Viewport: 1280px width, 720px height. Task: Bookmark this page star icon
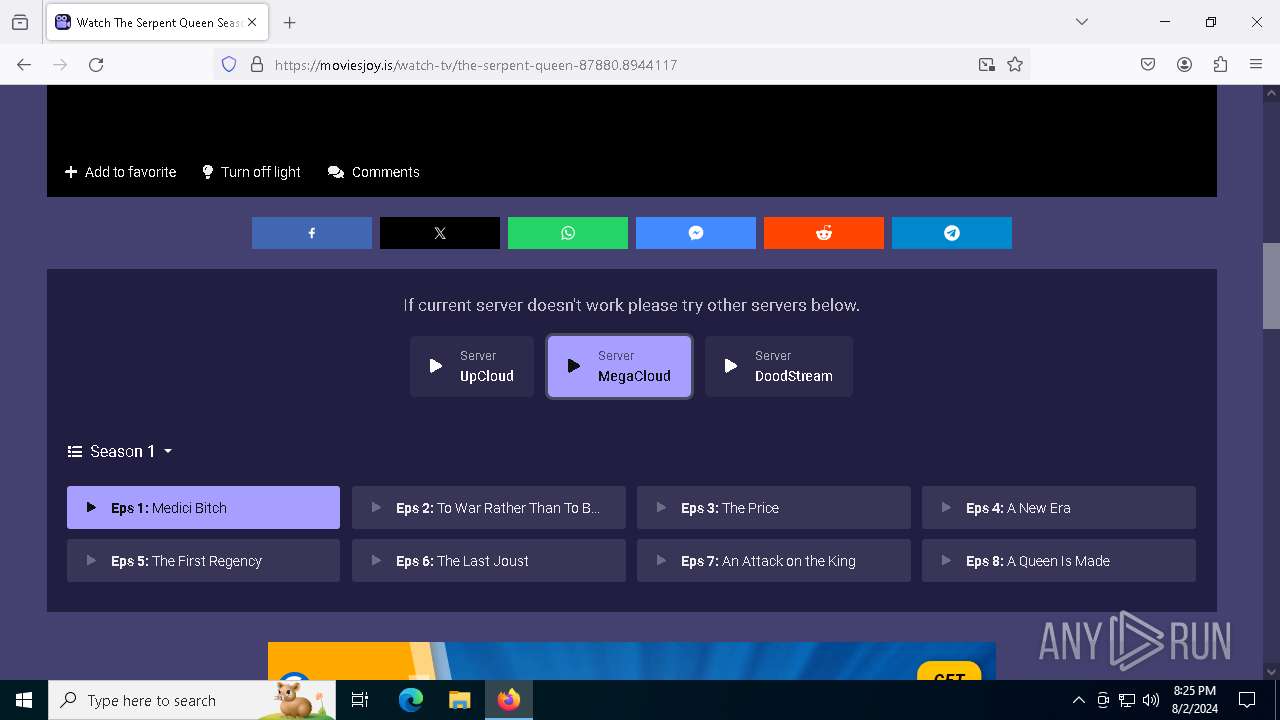[1015, 64]
